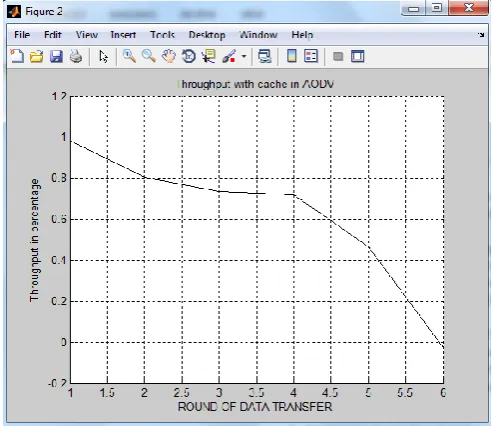Screen dimensions: 493x426
Task: Select the Rotate 3D tool
Action: coord(189,56)
